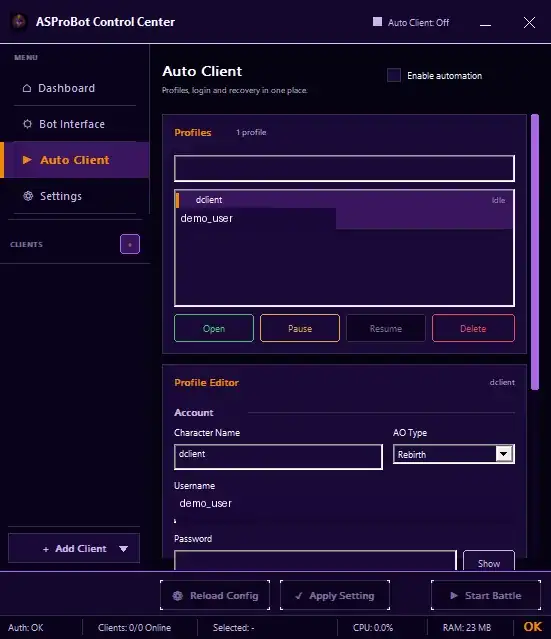Click the Bot Interface gear icon
Screen dimensions: 551x639
pos(27,124)
